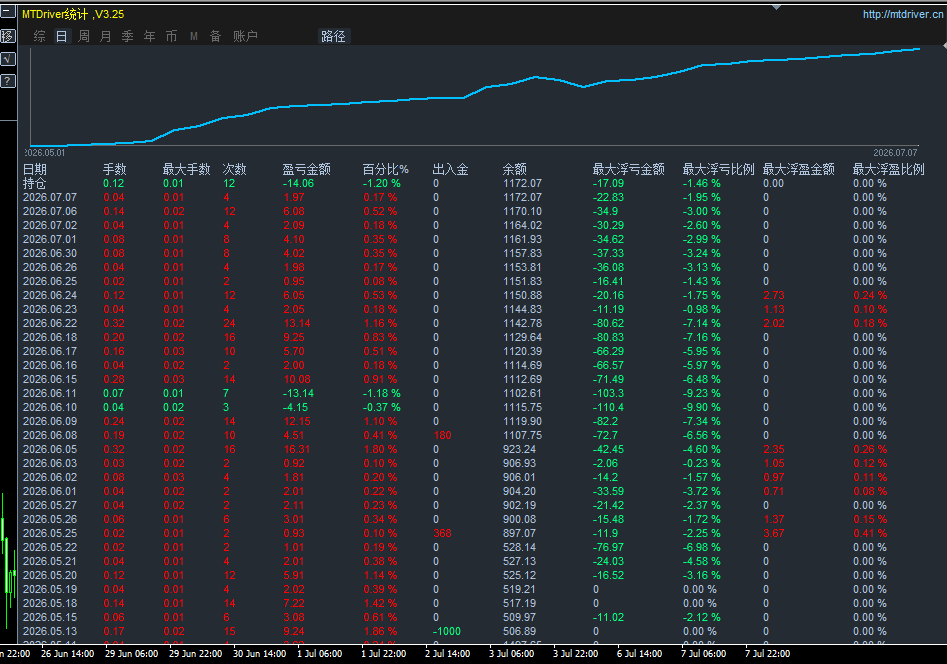Click the -1000 withdrawal value
The height and width of the screenshot is (664, 947).
click(x=447, y=631)
